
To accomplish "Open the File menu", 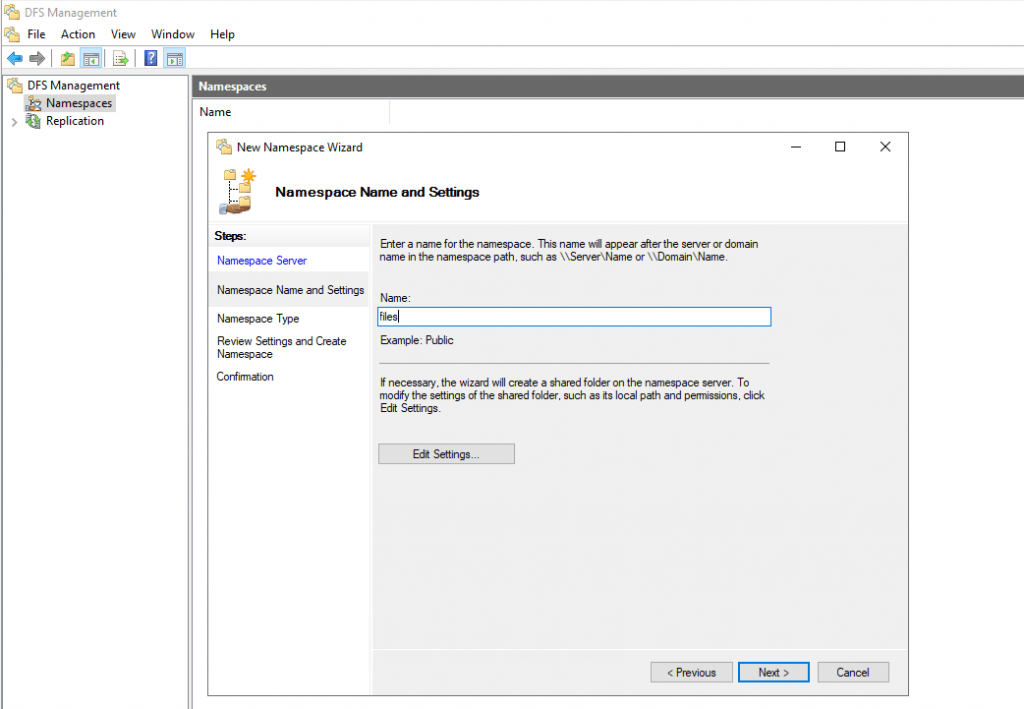I will pos(36,34).
